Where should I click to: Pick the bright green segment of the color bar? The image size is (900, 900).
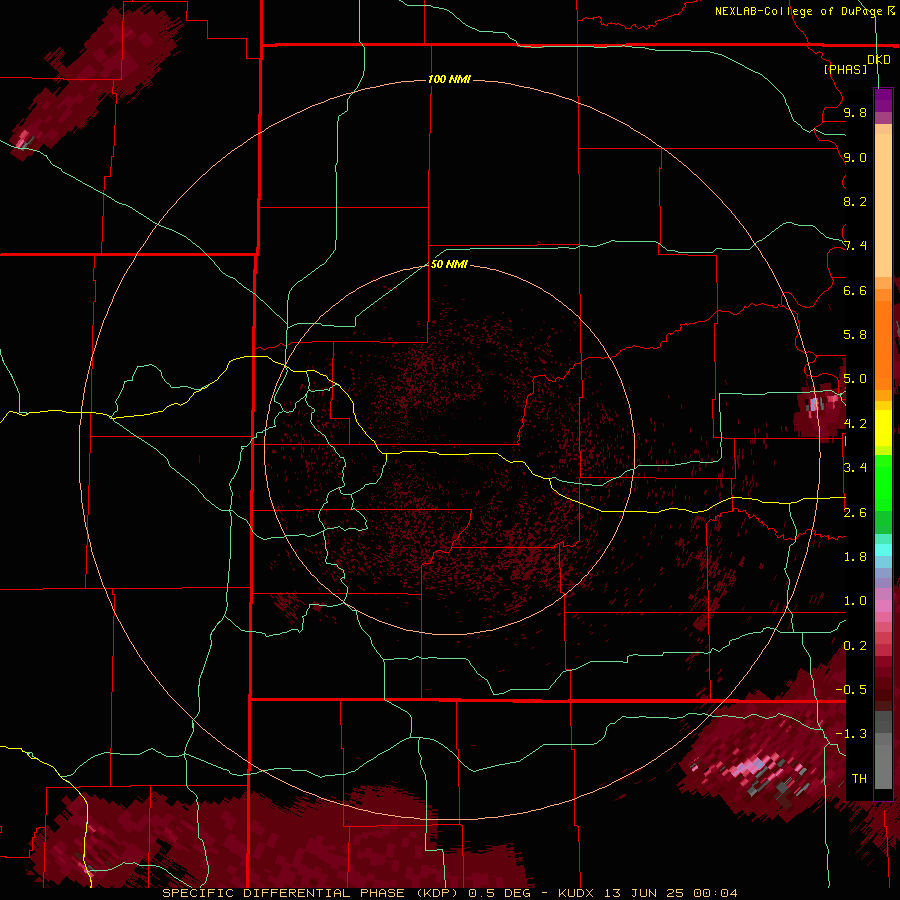[883, 483]
